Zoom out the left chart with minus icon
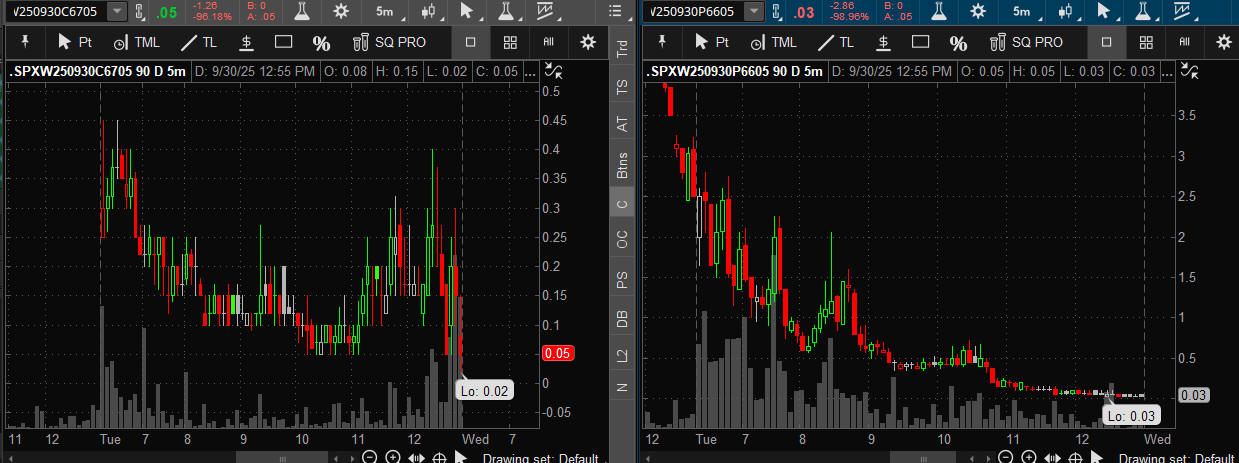 click(x=370, y=457)
